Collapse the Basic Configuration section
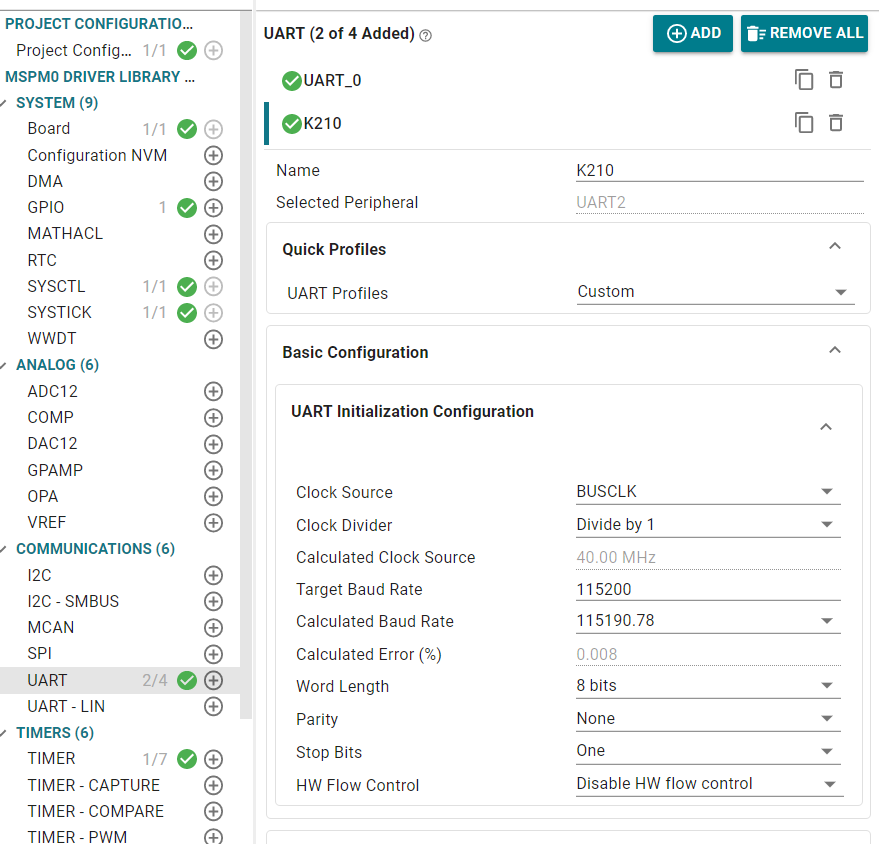The height and width of the screenshot is (844, 879). coord(835,350)
